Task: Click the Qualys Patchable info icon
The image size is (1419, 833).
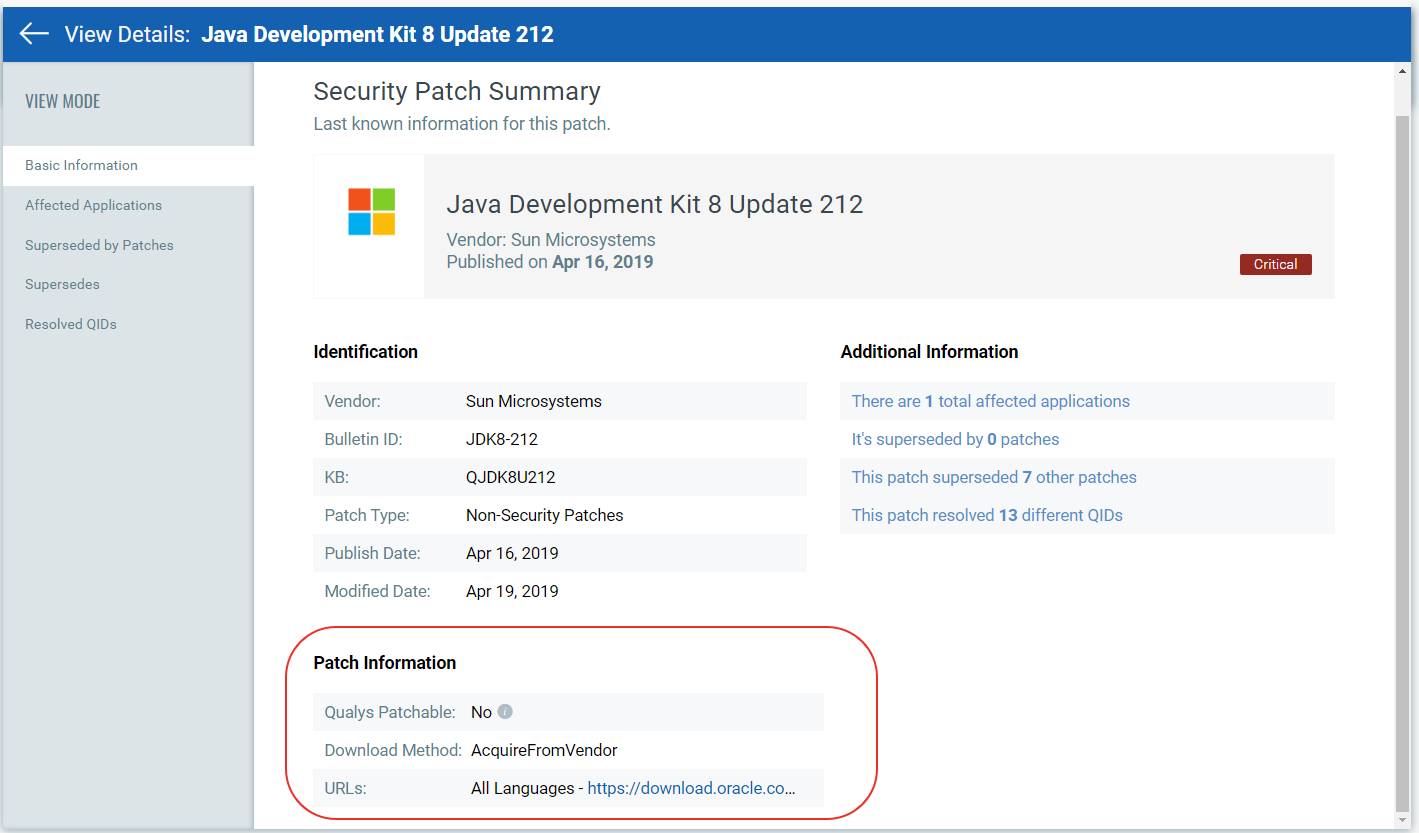Action: coord(505,712)
